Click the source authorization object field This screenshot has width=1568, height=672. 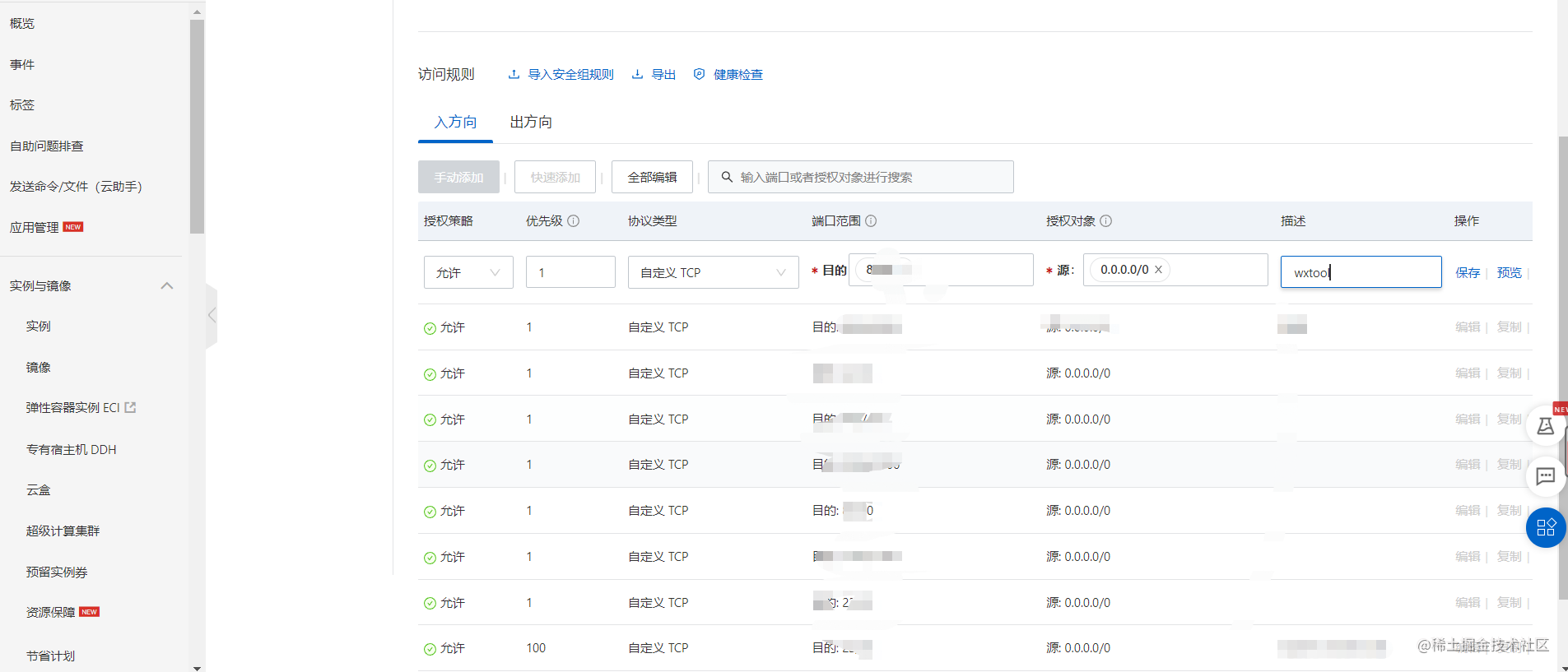tap(1175, 270)
